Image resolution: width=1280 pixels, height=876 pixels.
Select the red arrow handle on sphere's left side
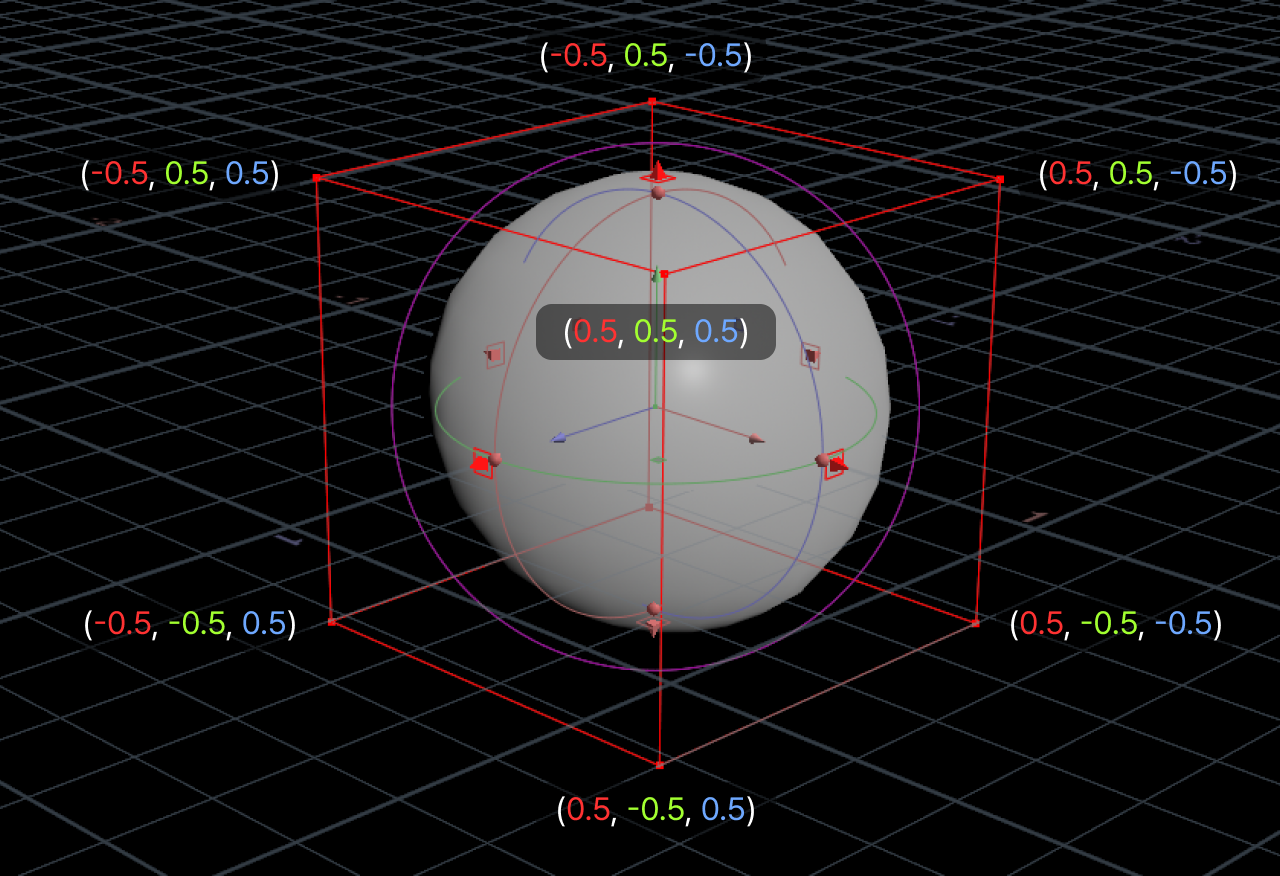click(x=482, y=463)
